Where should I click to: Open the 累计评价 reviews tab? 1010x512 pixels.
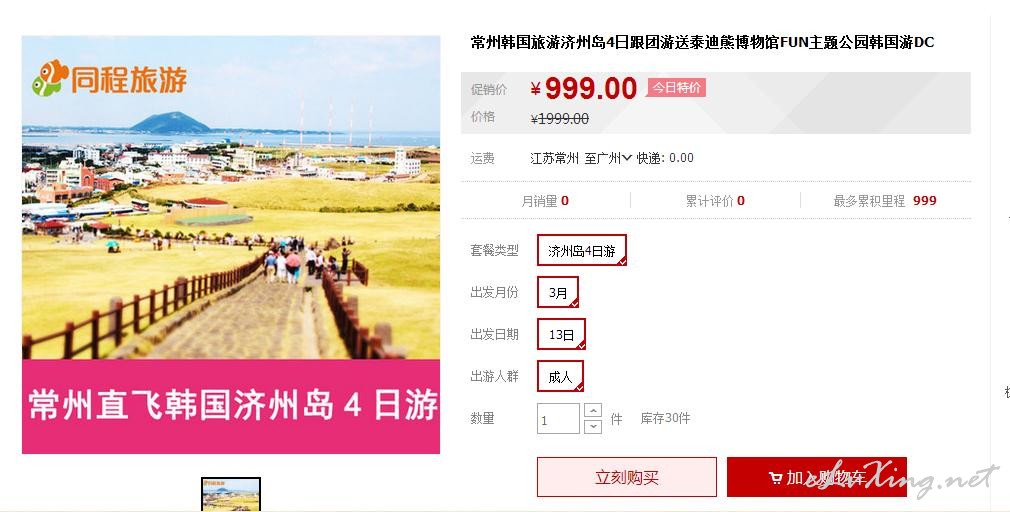coord(715,201)
